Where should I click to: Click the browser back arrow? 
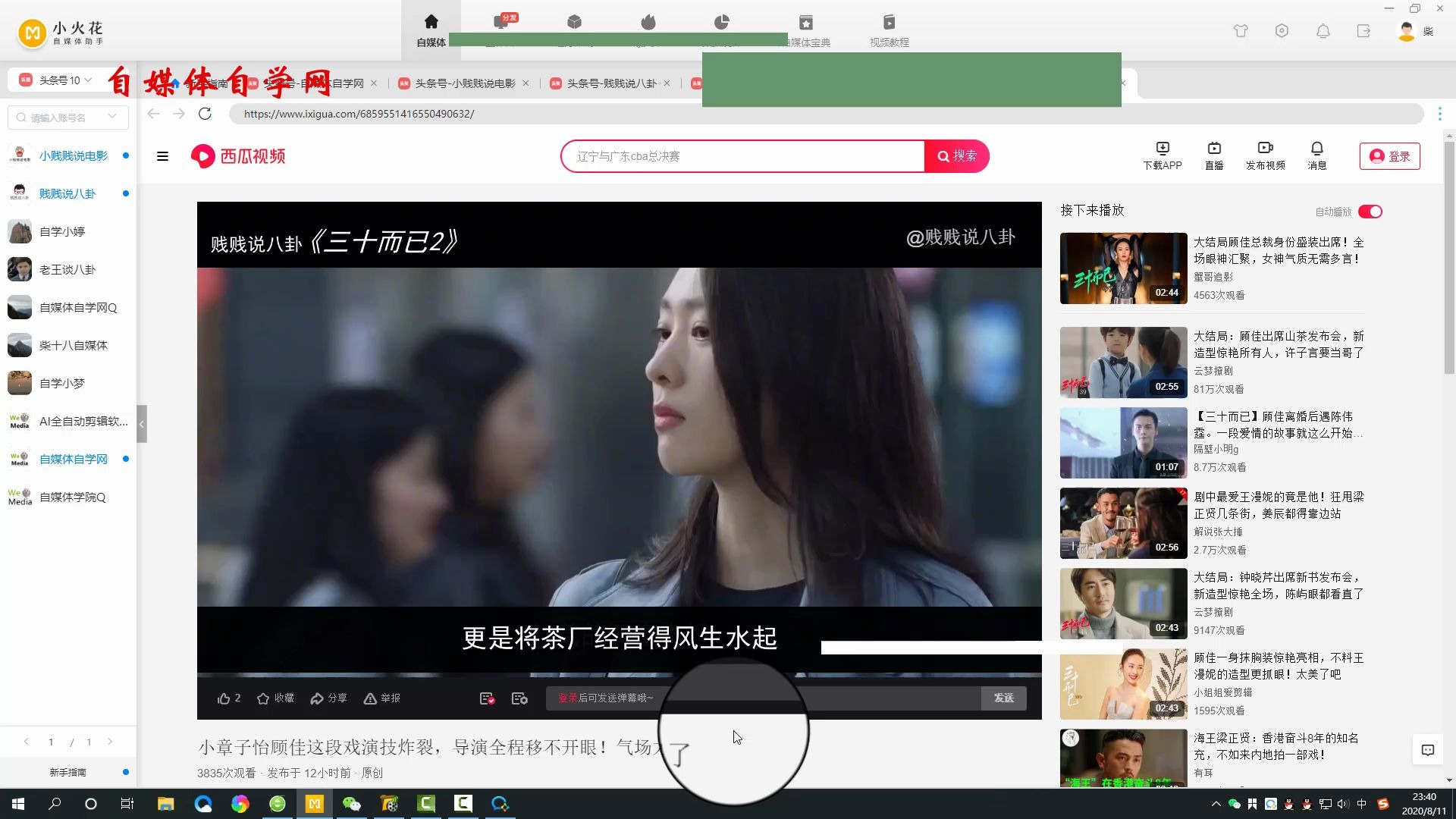pyautogui.click(x=154, y=114)
